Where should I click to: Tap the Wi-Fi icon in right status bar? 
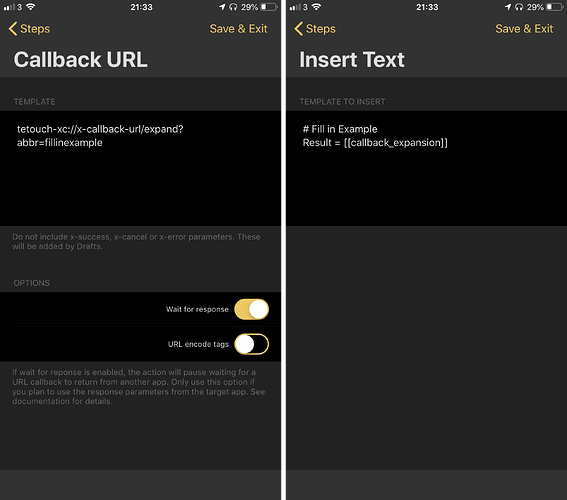(316, 7)
